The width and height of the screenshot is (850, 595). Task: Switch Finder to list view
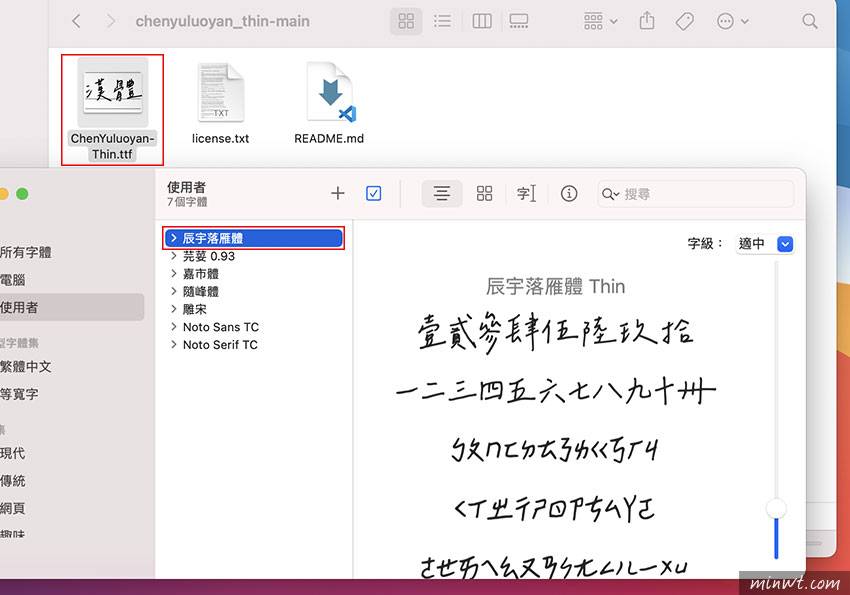pyautogui.click(x=442, y=21)
